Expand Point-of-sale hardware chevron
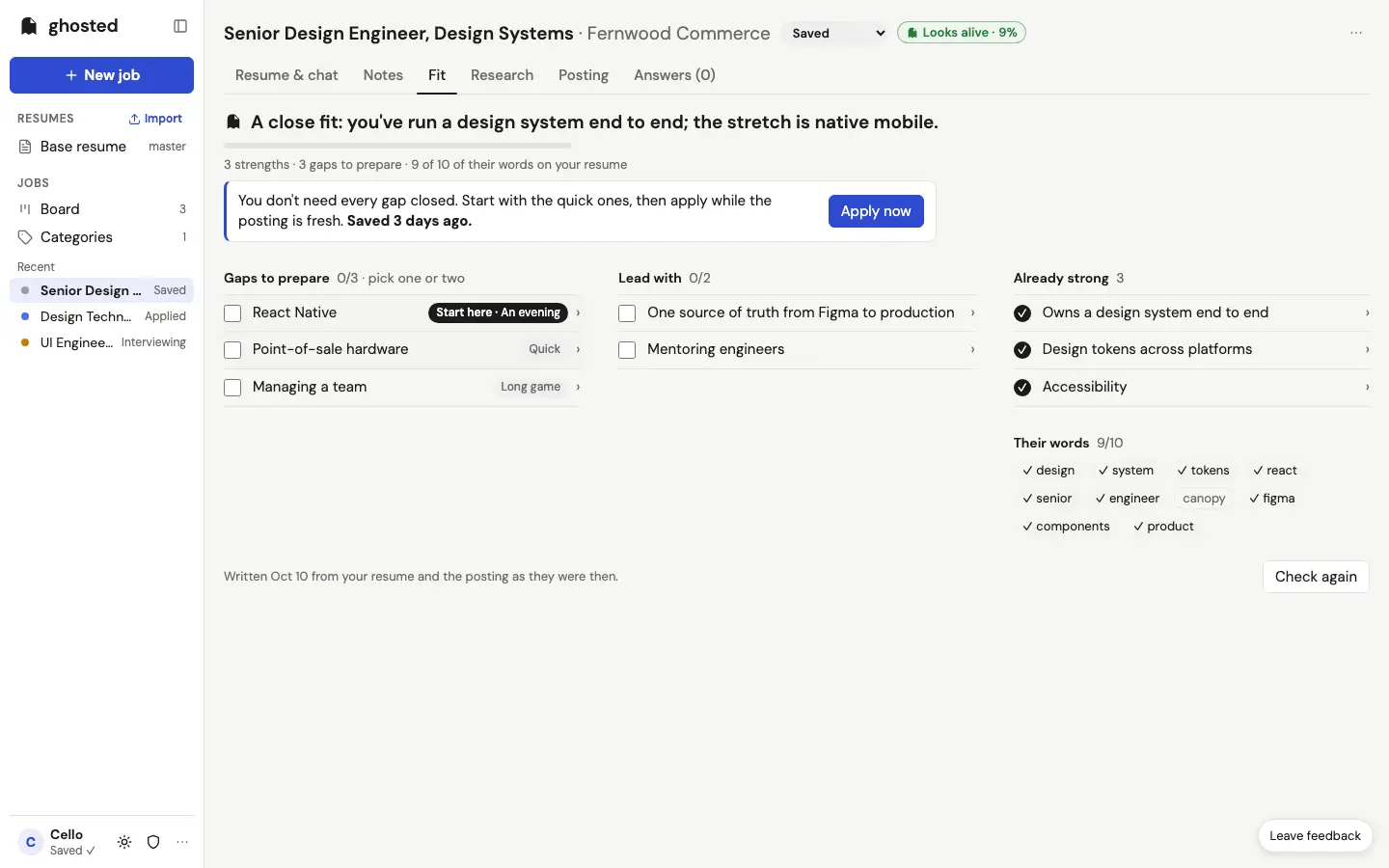 [578, 349]
